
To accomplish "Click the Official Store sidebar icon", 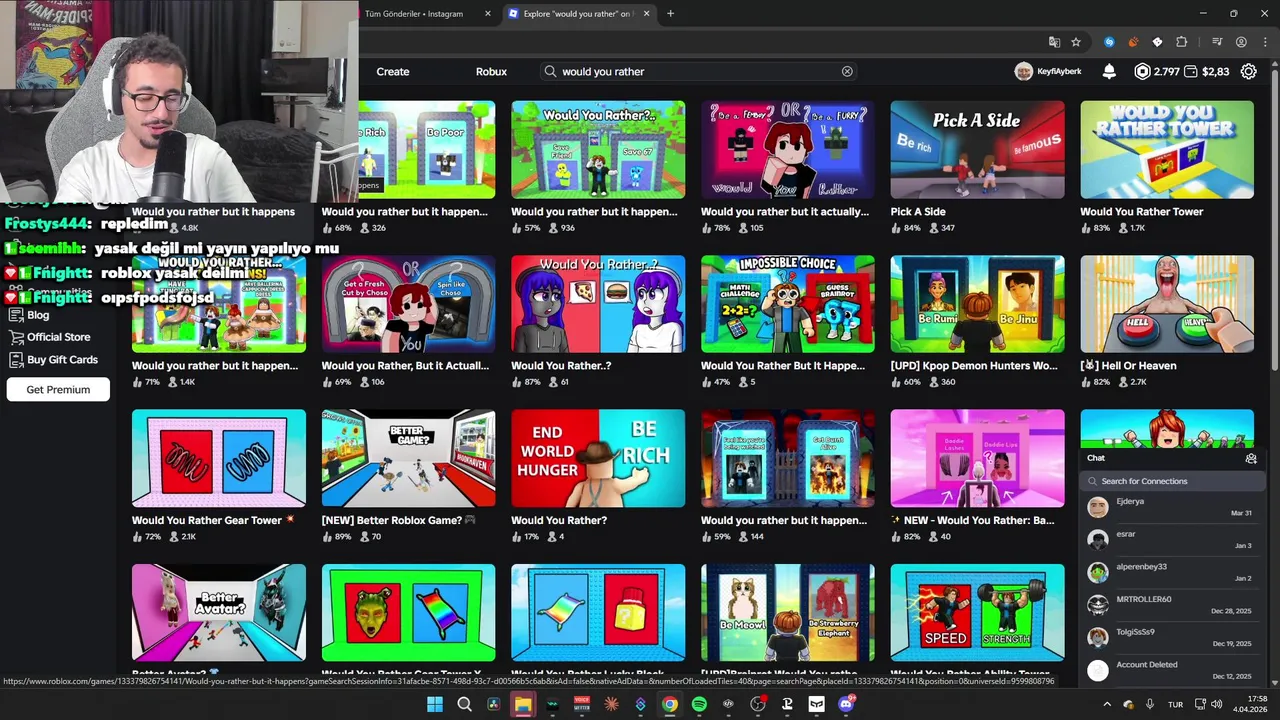I will point(16,337).
